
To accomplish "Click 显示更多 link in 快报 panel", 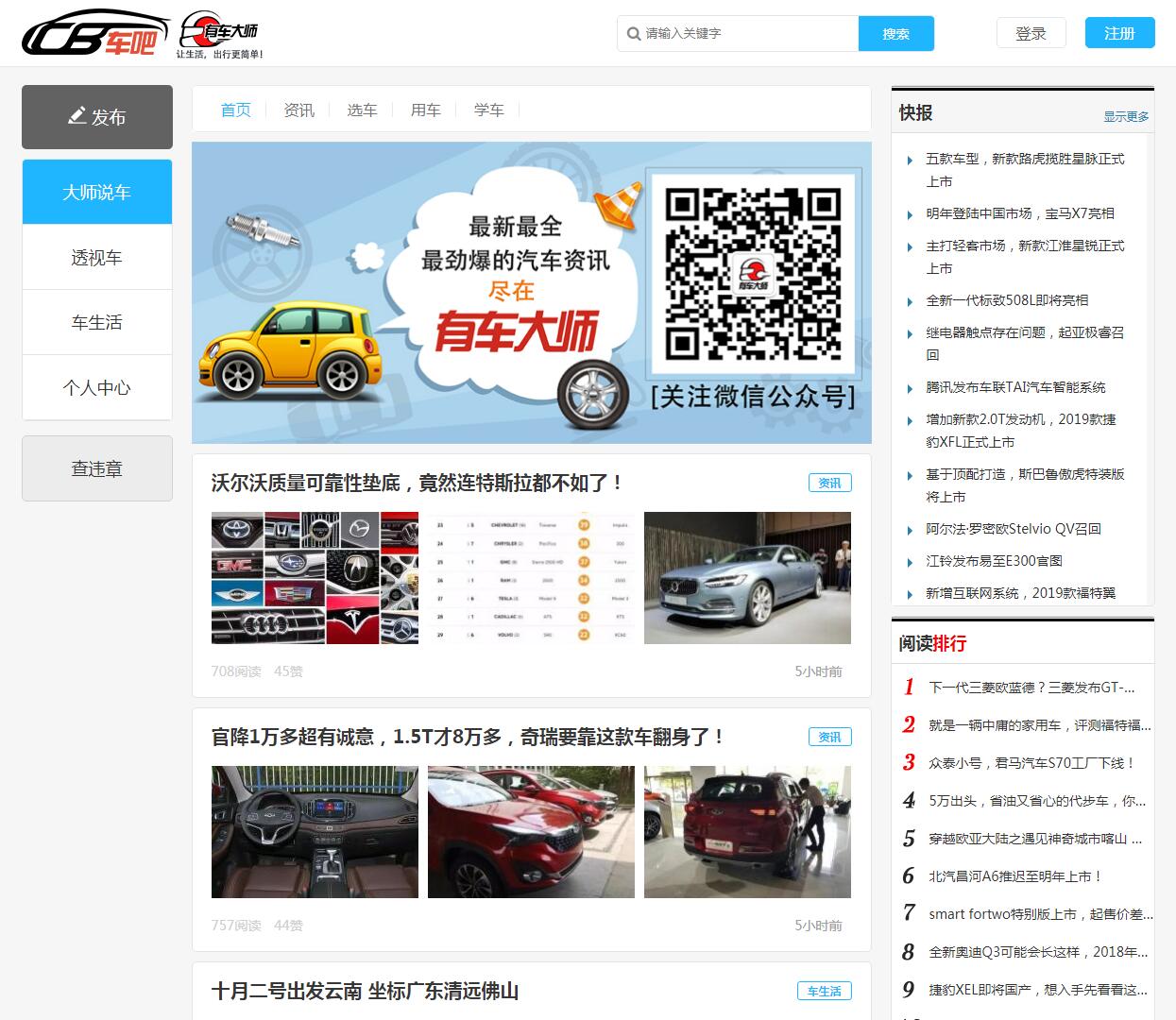I will click(x=1126, y=117).
